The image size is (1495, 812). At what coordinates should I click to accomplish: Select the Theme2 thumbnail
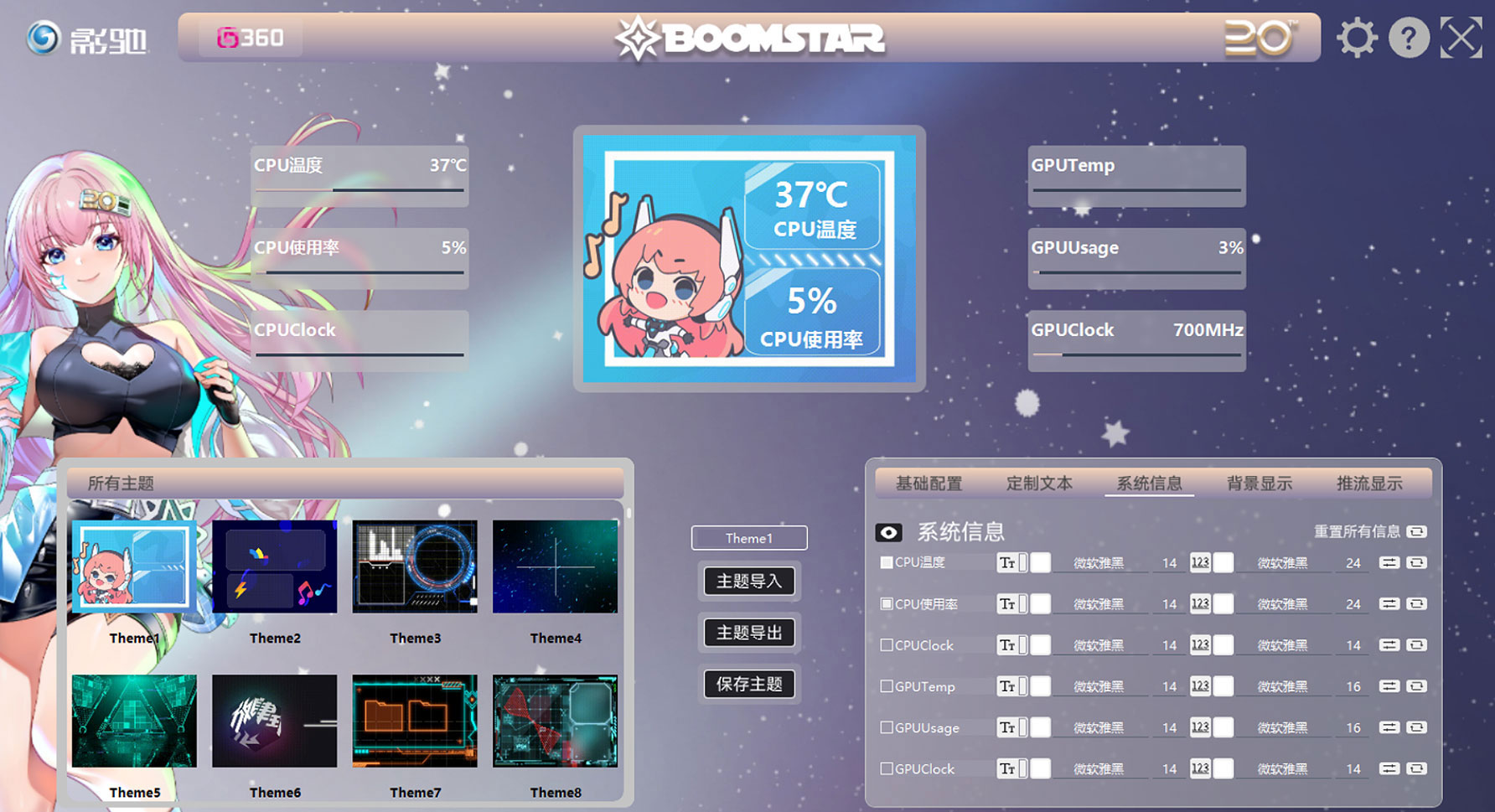click(275, 566)
